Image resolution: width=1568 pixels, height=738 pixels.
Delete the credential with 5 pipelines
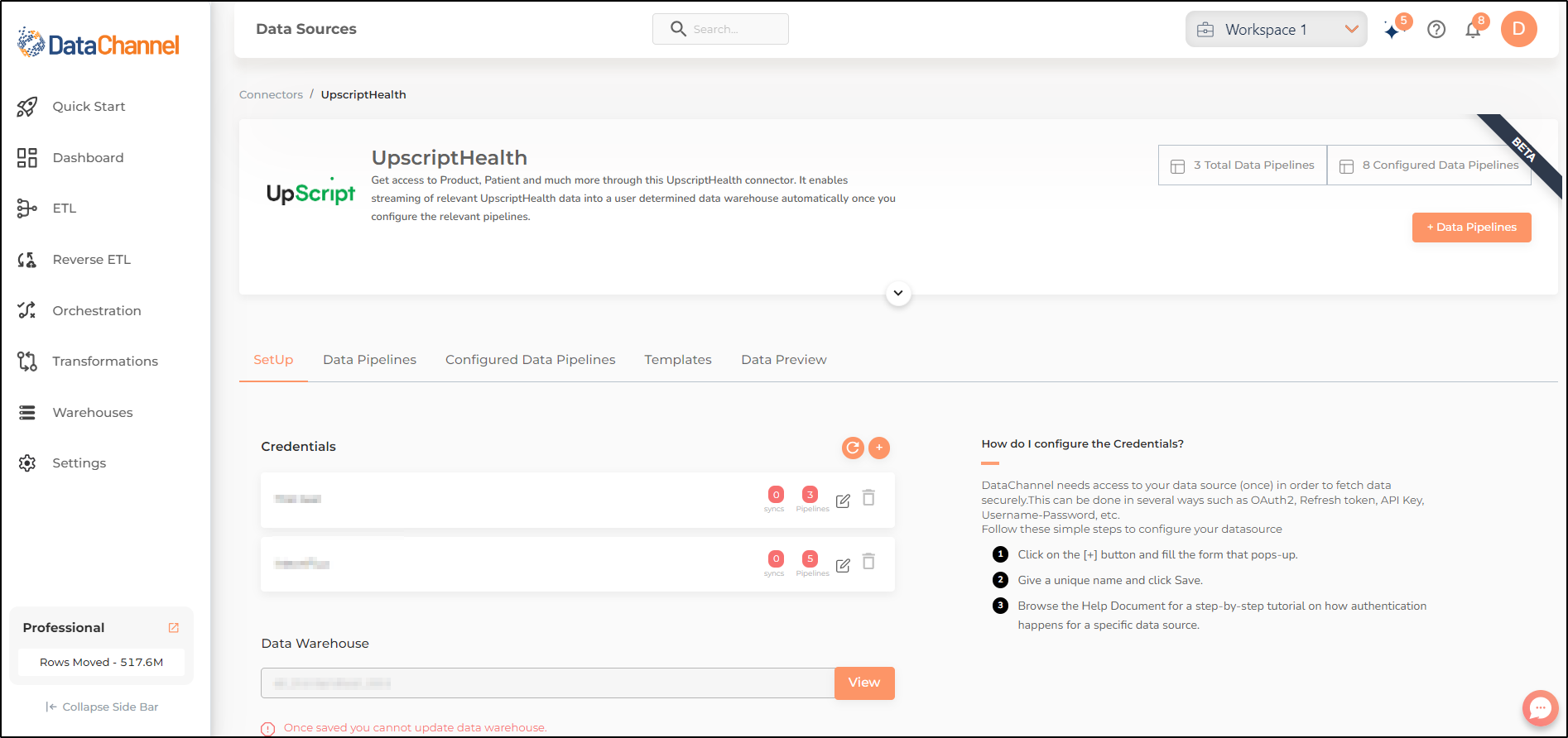coord(868,562)
